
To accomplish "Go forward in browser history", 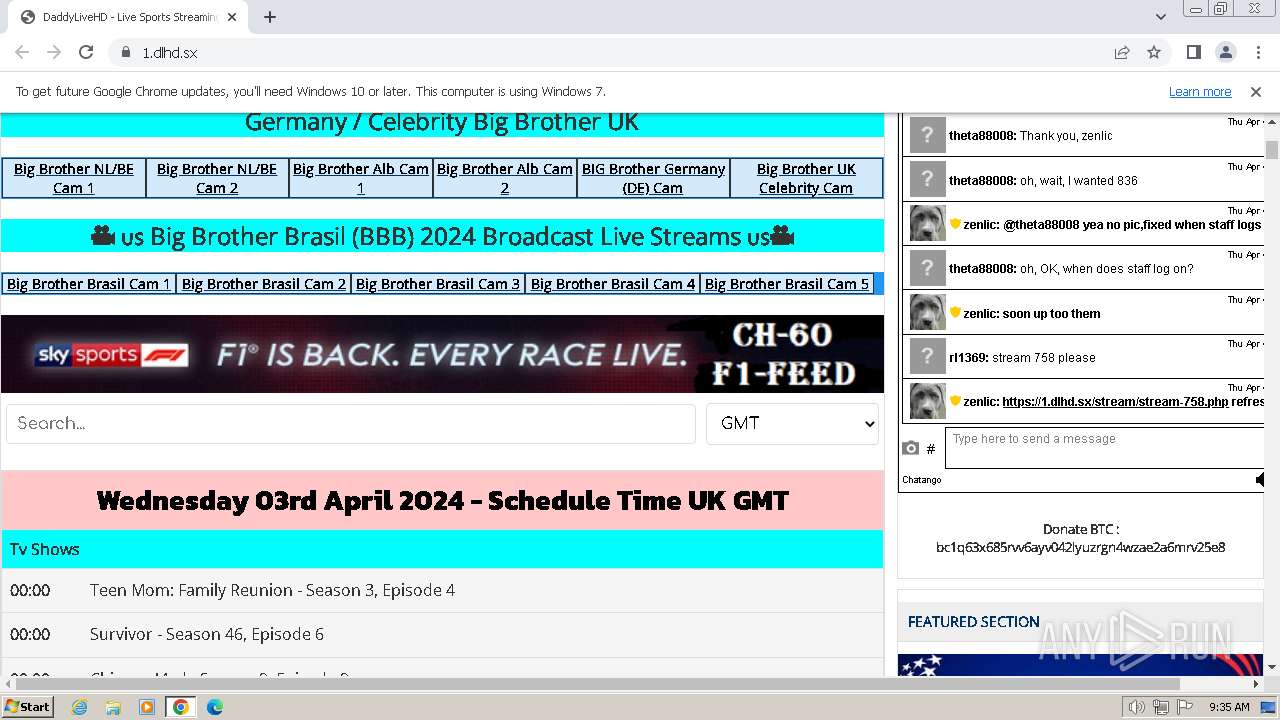I will [x=54, y=52].
